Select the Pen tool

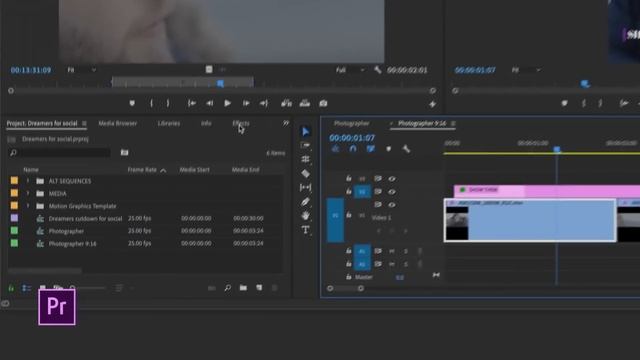click(x=305, y=202)
